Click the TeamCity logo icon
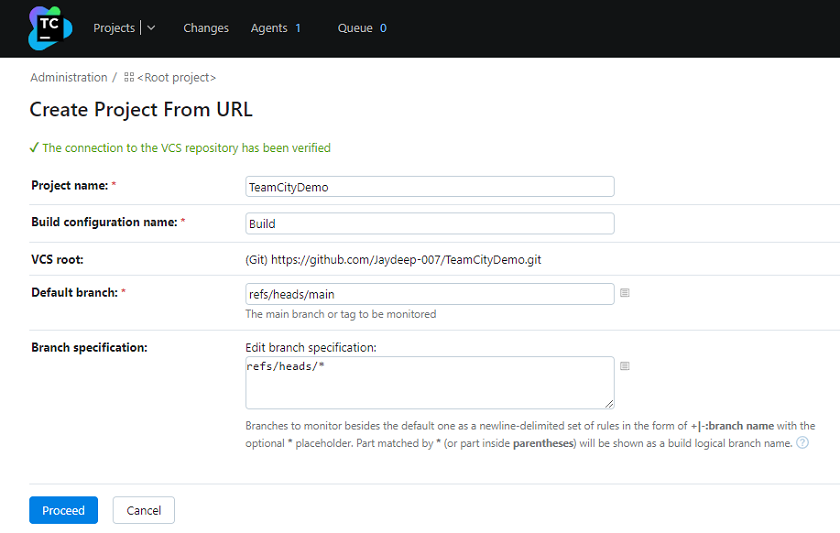Screen dimensions: 840x533 point(50,28)
